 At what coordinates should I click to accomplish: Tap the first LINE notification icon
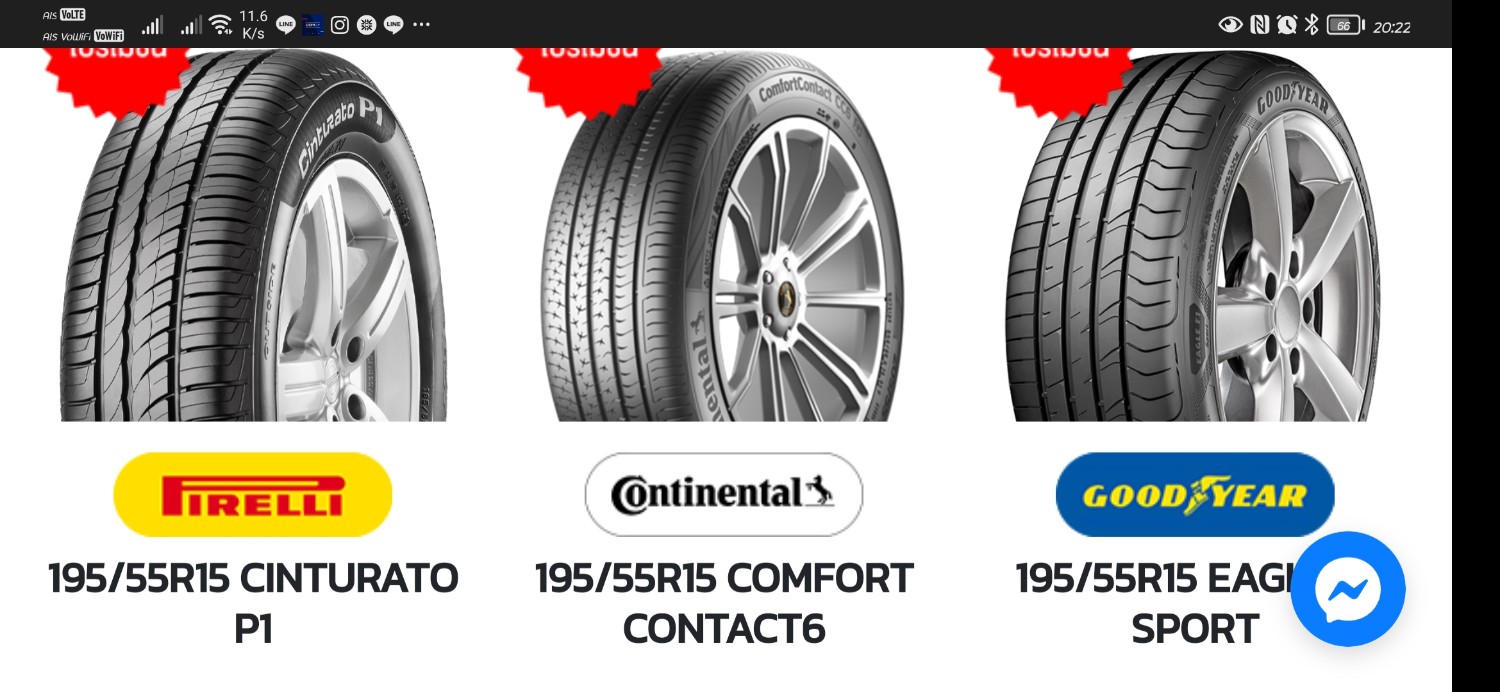(x=286, y=25)
